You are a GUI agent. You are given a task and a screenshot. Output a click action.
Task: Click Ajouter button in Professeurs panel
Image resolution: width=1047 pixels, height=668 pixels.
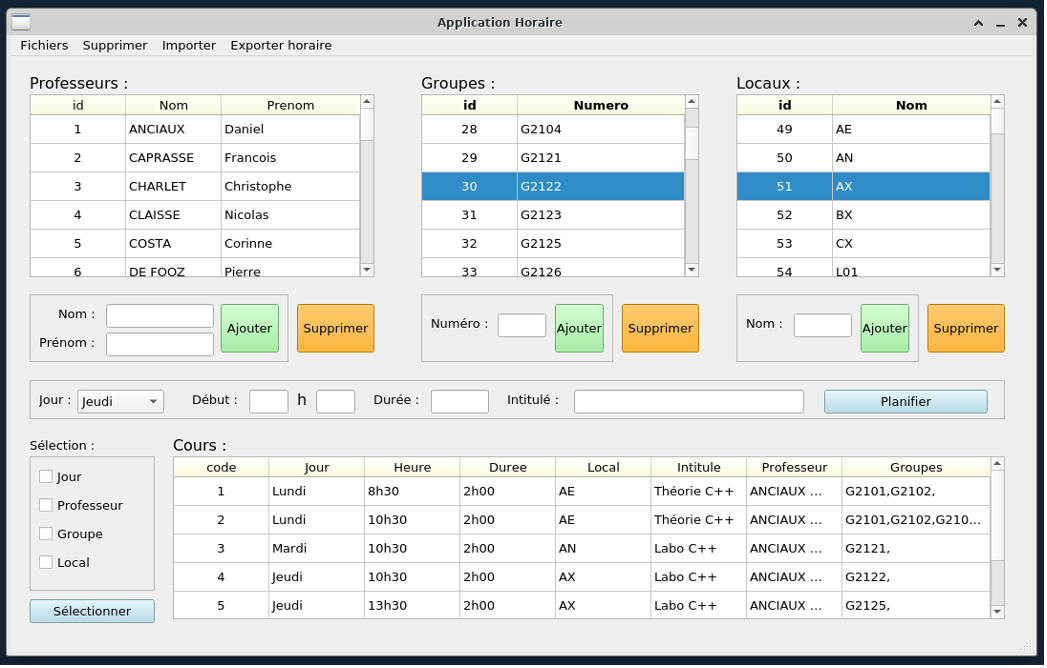tap(250, 329)
